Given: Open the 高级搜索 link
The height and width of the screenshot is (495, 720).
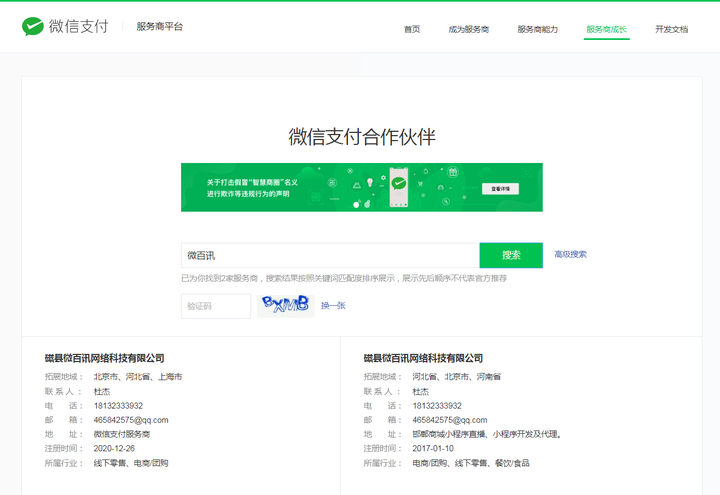Looking at the screenshot, I should [x=570, y=254].
